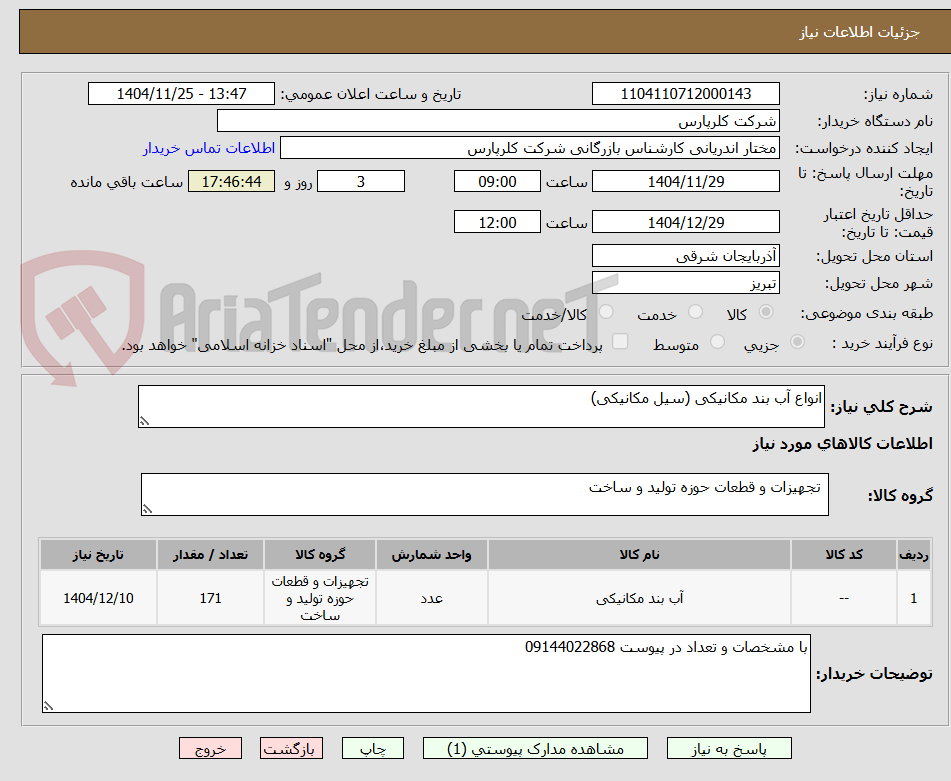951x781 pixels.
Task: Click the کد کالا column header
Action: click(844, 554)
